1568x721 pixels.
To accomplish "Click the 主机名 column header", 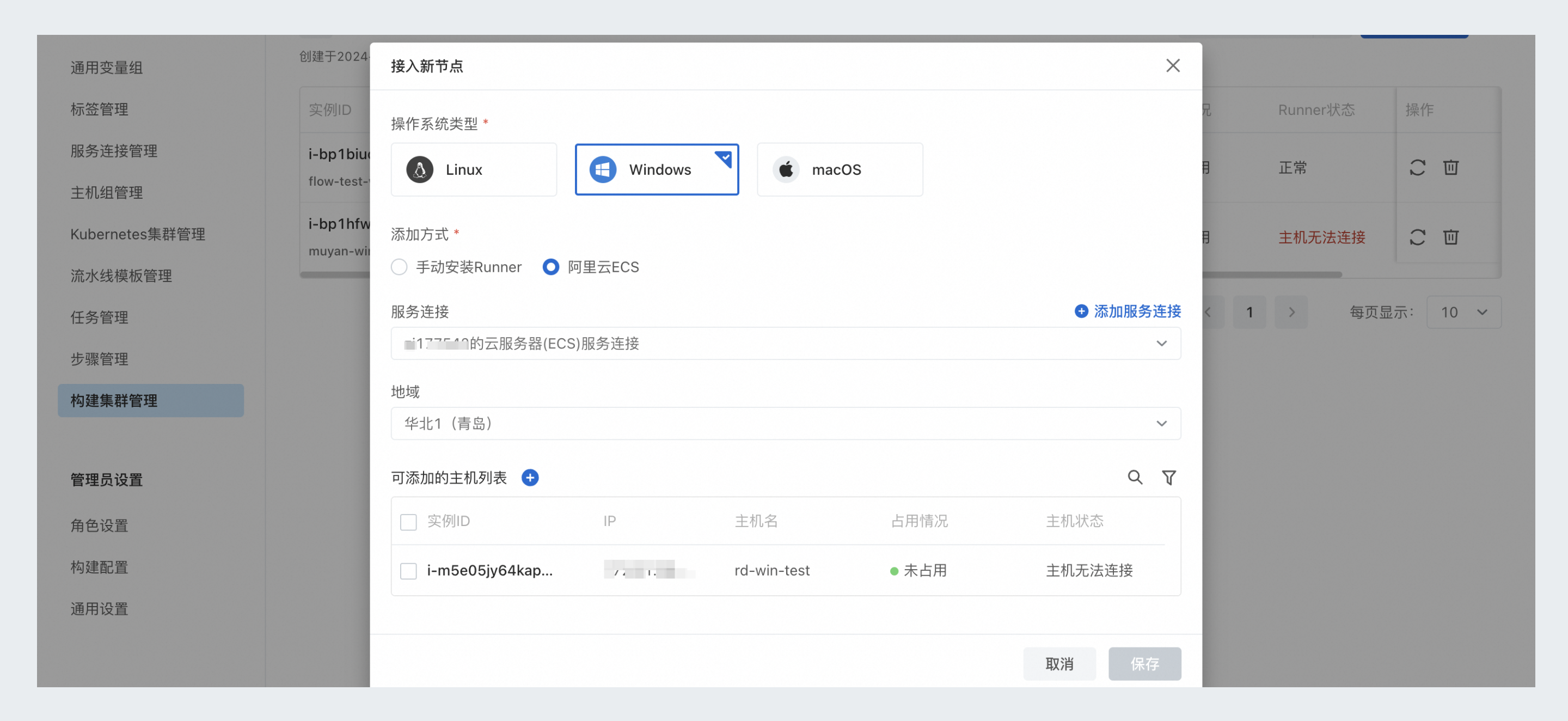I will coord(756,521).
